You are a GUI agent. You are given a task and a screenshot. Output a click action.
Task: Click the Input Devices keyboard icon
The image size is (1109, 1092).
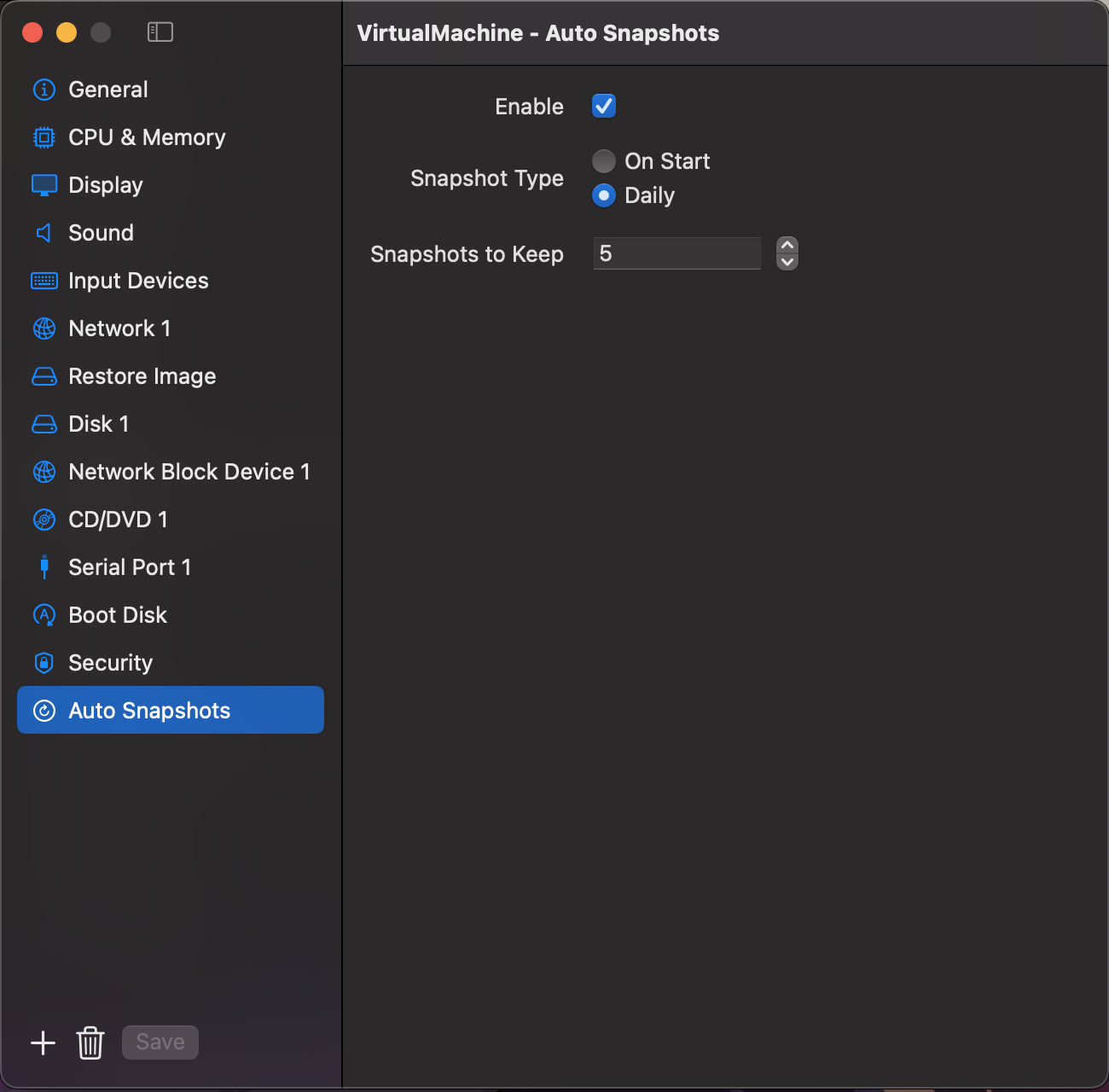pyautogui.click(x=44, y=281)
